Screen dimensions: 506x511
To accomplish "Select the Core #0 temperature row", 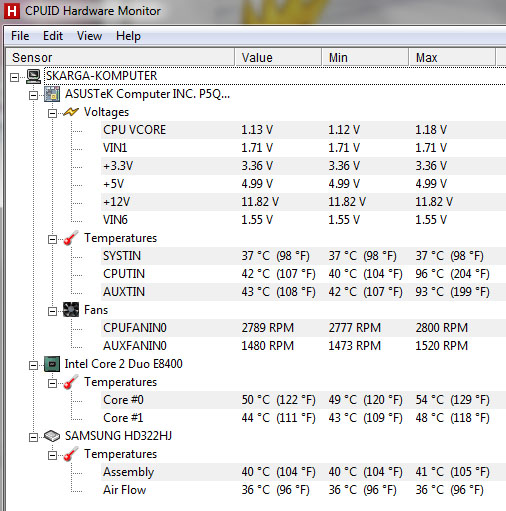I will click(303, 400).
